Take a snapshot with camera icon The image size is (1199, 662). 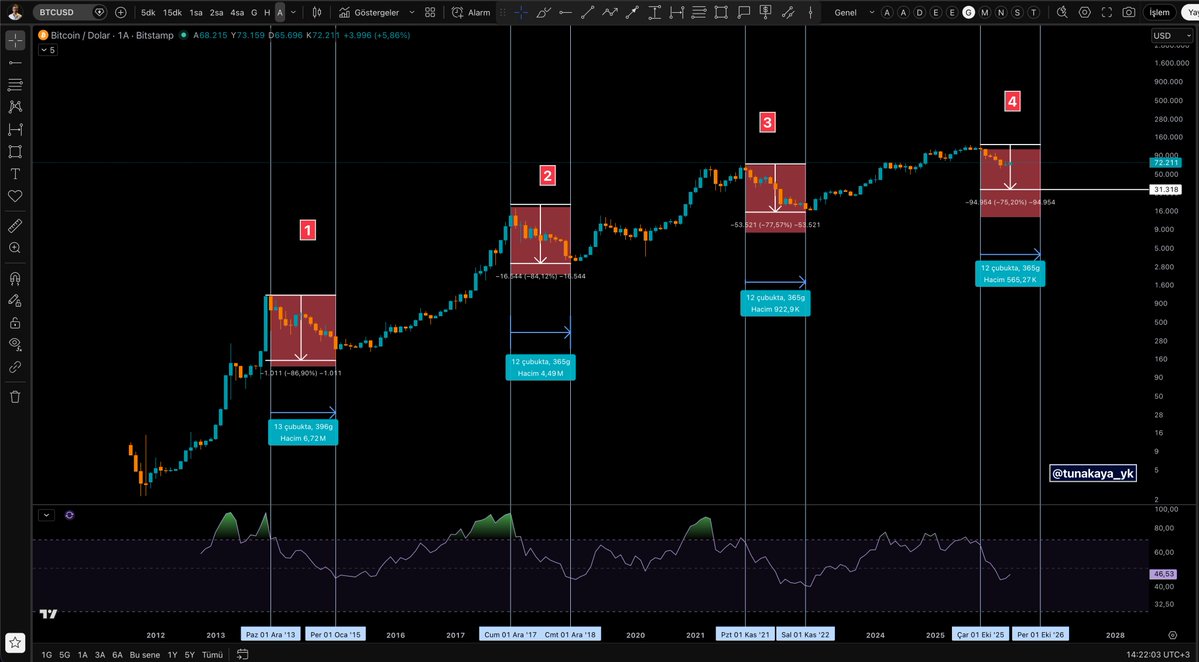tap(1129, 12)
